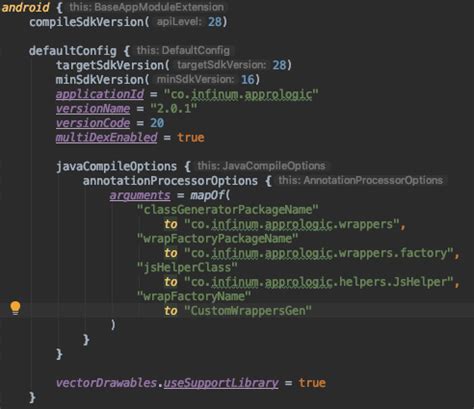Viewport: 474px width, 409px height.
Task: Click "co.infinum.apprologic.helpers.JsHelper" string
Action: pos(319,282)
